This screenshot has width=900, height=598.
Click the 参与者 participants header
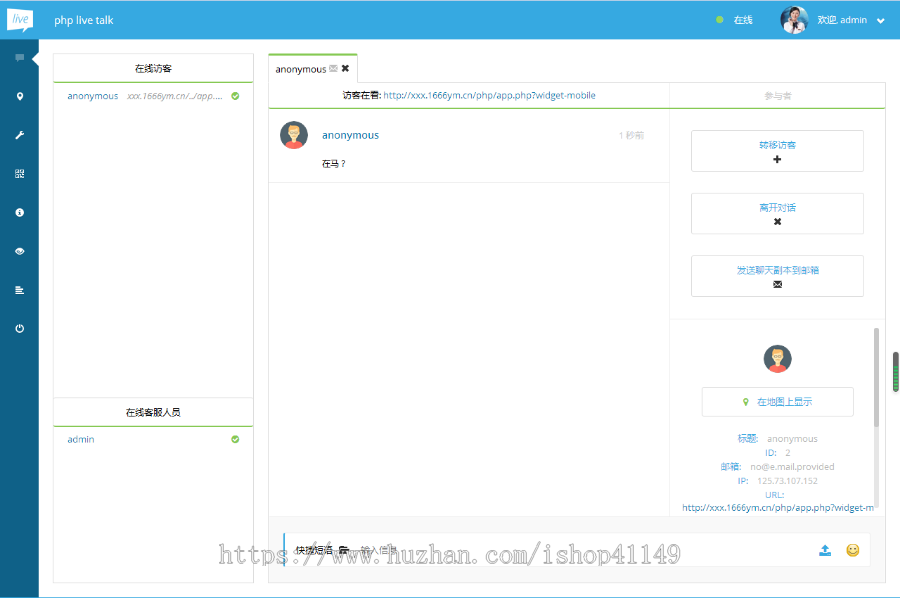[777, 96]
